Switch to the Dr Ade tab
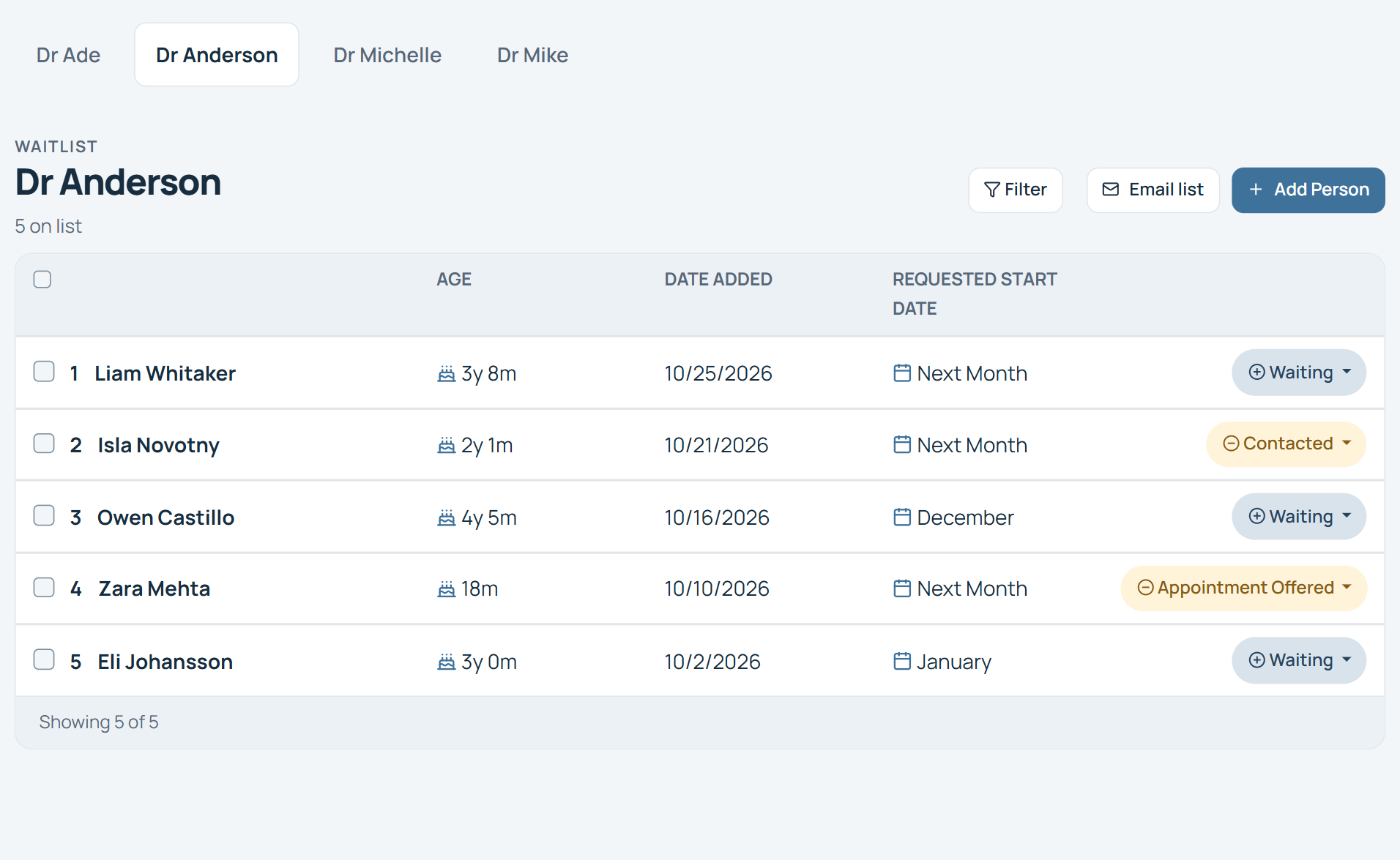The width and height of the screenshot is (1400, 860). [69, 55]
